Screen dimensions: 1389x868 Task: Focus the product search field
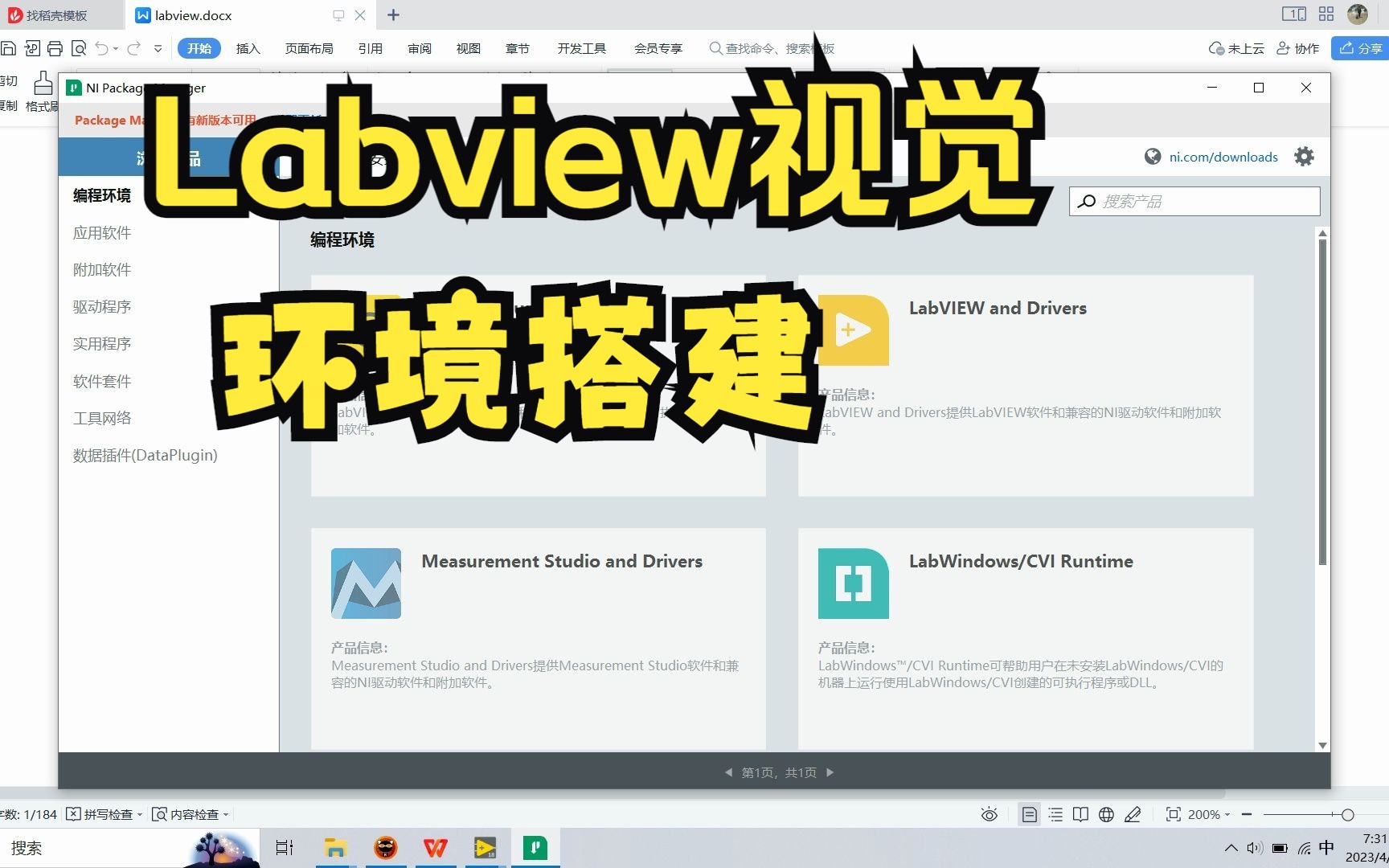[x=1194, y=201]
